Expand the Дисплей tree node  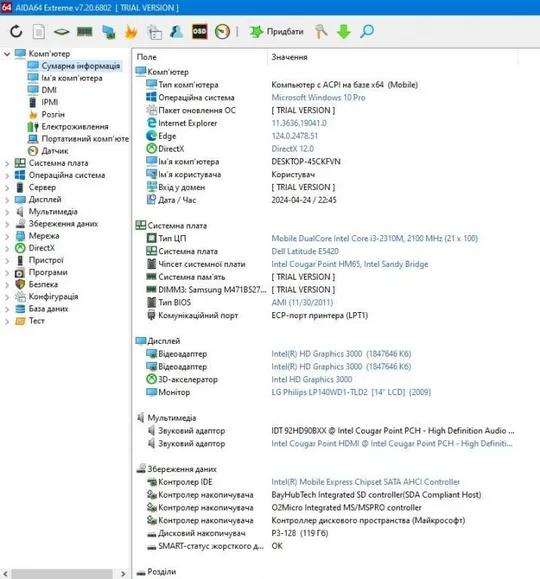(x=7, y=200)
